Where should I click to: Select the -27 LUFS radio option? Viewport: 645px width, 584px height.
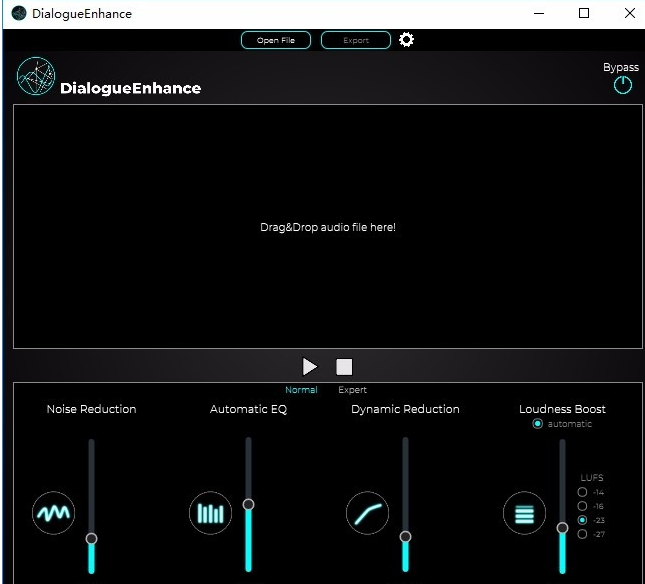click(x=583, y=534)
